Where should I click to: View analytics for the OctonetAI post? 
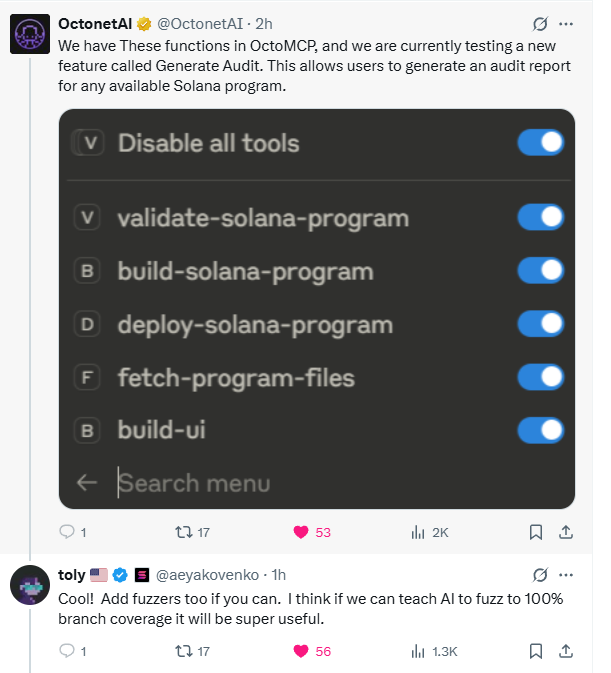[430, 532]
